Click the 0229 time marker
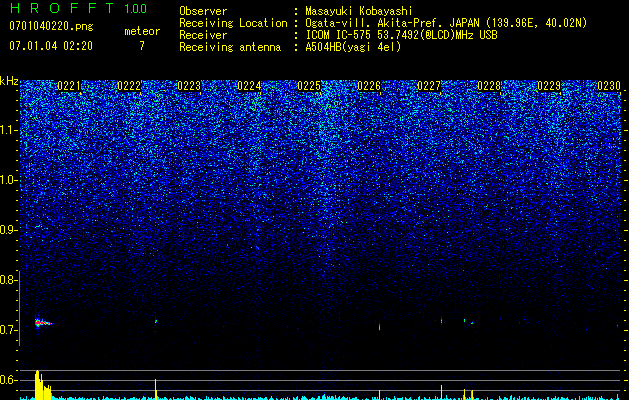This screenshot has width=629, height=400. tap(549, 86)
